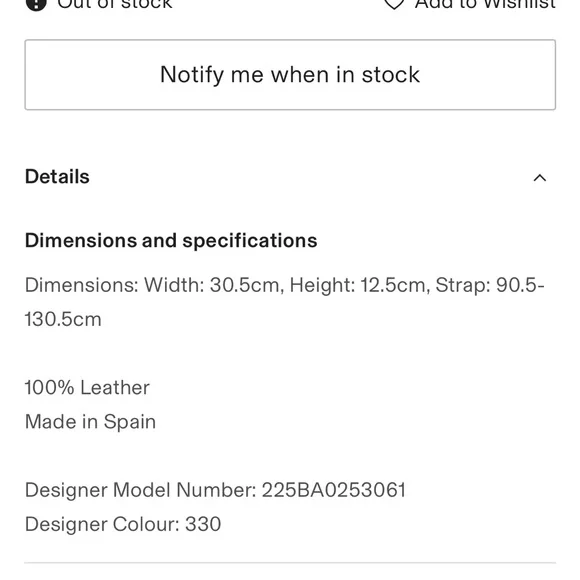Click the heart wishlist icon

click(394, 4)
